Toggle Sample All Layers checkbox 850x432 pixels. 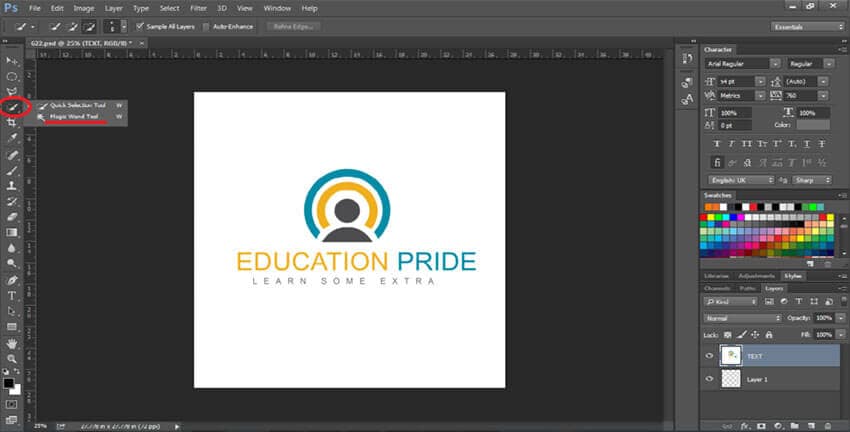point(140,26)
